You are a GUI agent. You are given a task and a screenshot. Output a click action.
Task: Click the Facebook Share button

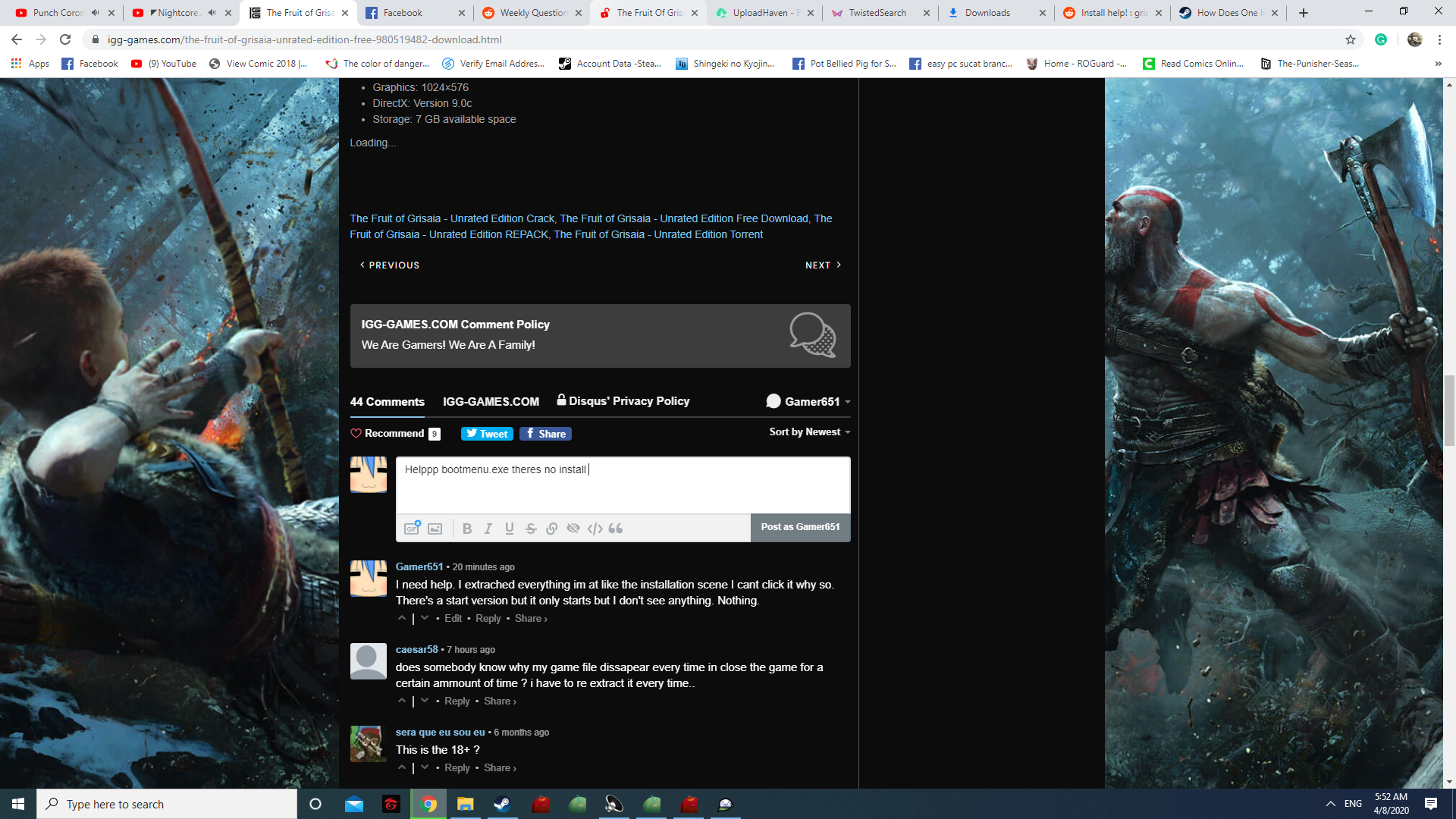[545, 434]
